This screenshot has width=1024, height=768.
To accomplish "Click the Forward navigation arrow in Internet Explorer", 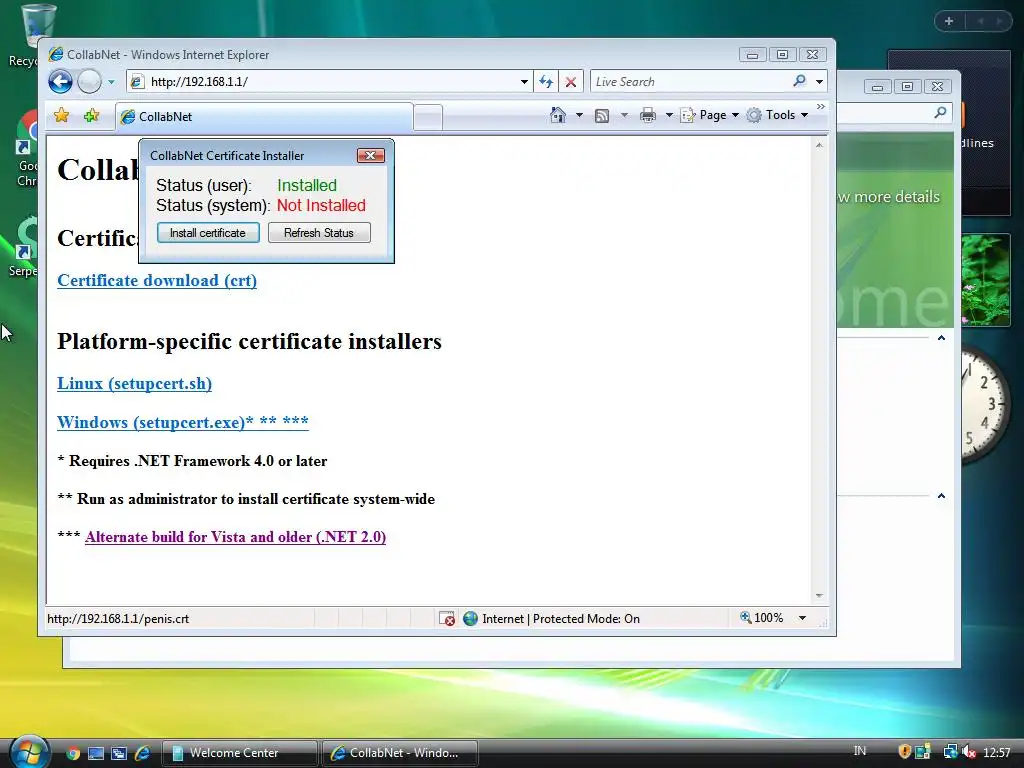I will coord(89,82).
